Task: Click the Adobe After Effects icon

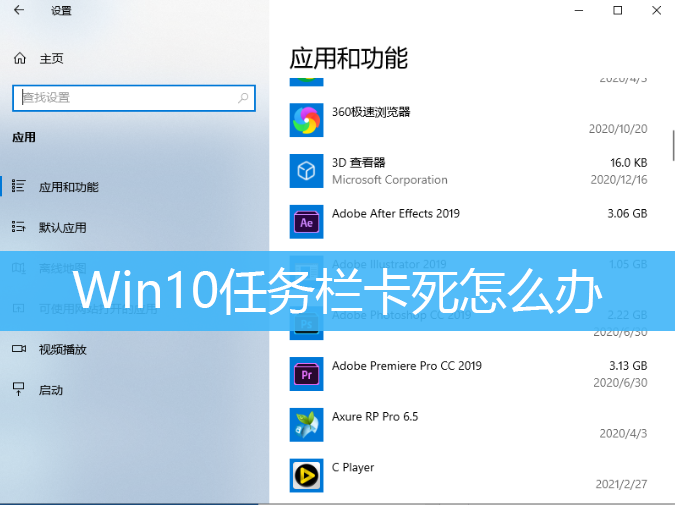Action: [x=305, y=222]
